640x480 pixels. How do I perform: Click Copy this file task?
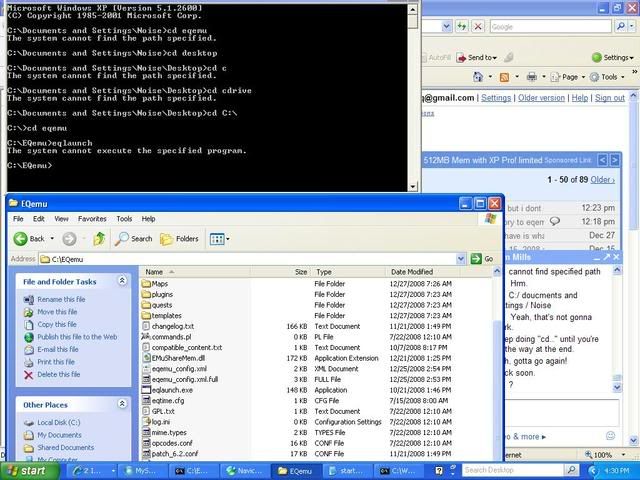click(57, 324)
